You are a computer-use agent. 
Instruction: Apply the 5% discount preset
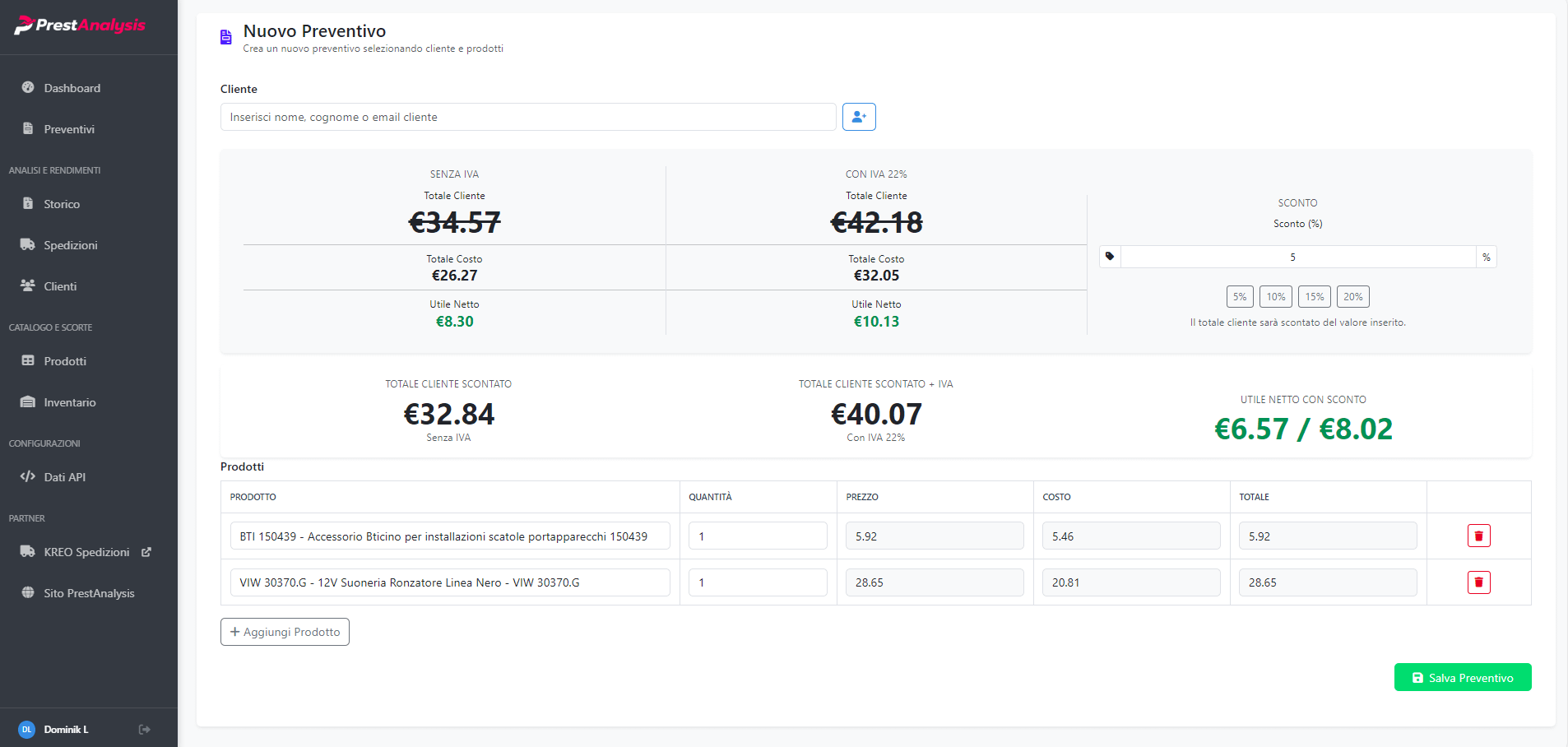(x=1240, y=297)
